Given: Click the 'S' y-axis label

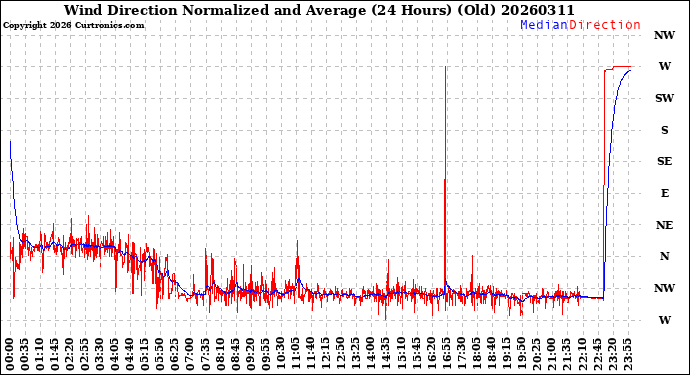Looking at the screenshot, I should click(x=664, y=130).
